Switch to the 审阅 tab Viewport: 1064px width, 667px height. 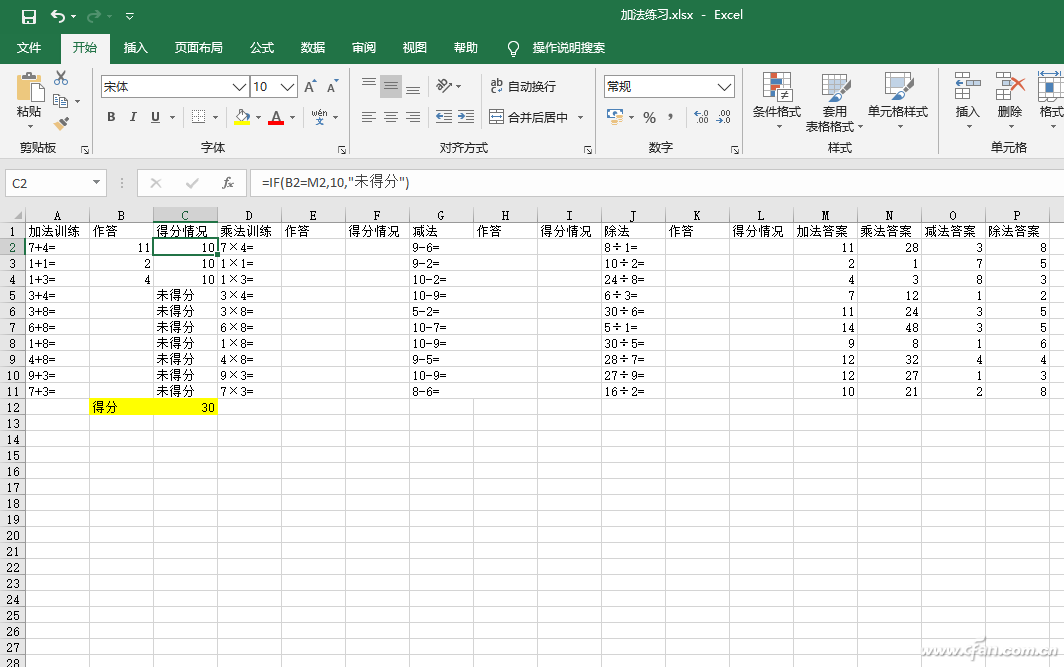click(x=364, y=47)
